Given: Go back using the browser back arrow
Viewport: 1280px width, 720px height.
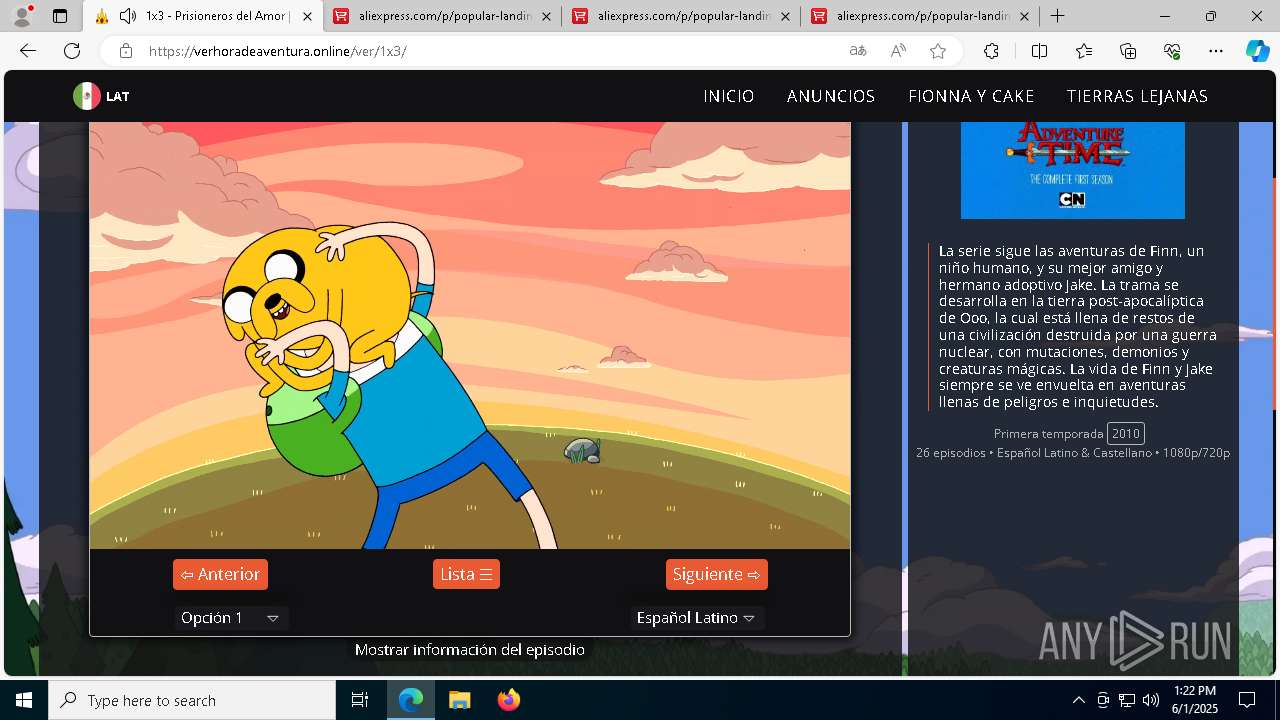Looking at the screenshot, I should tap(28, 51).
